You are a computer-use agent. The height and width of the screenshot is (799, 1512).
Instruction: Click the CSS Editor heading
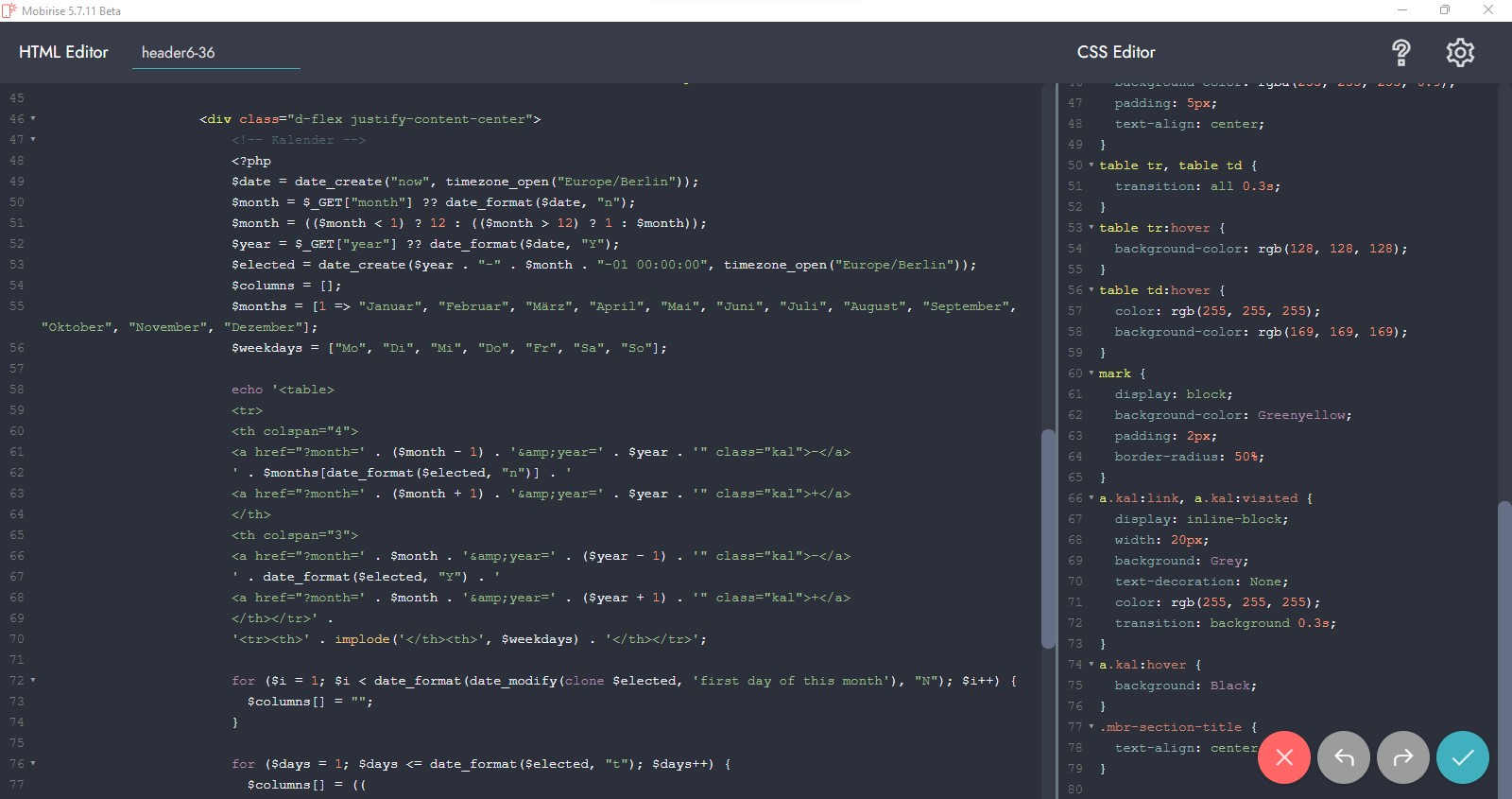[x=1116, y=53]
